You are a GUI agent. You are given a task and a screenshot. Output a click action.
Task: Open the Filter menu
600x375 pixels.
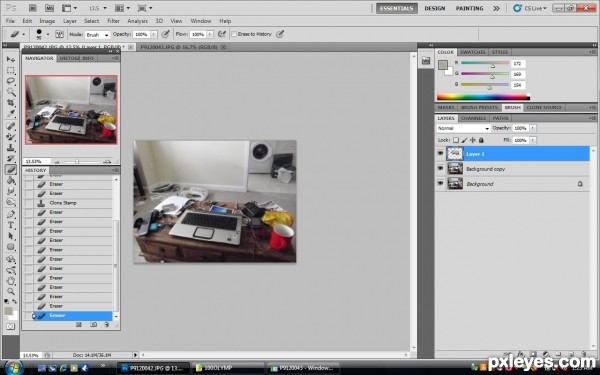coord(113,21)
